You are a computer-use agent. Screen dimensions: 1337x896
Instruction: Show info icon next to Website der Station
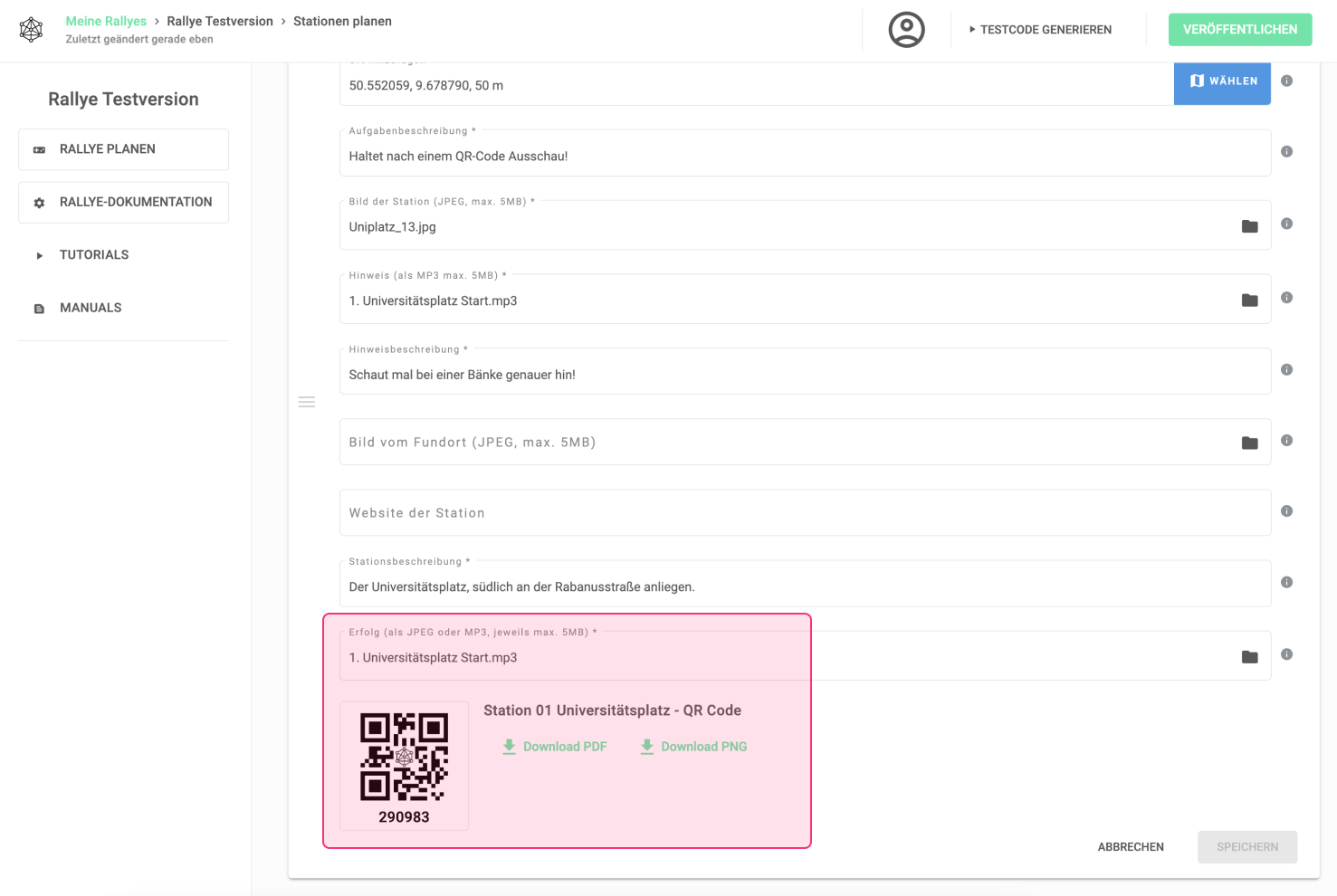point(1286,511)
